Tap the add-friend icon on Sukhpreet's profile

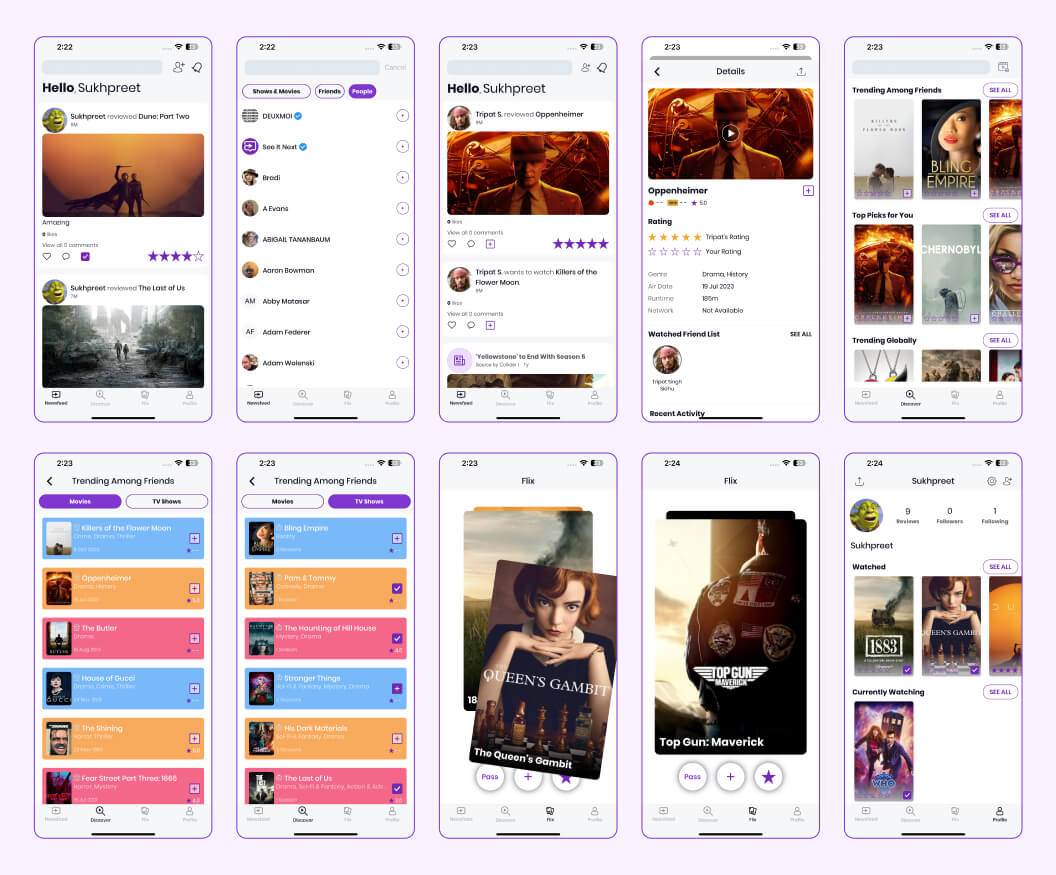click(x=1008, y=482)
